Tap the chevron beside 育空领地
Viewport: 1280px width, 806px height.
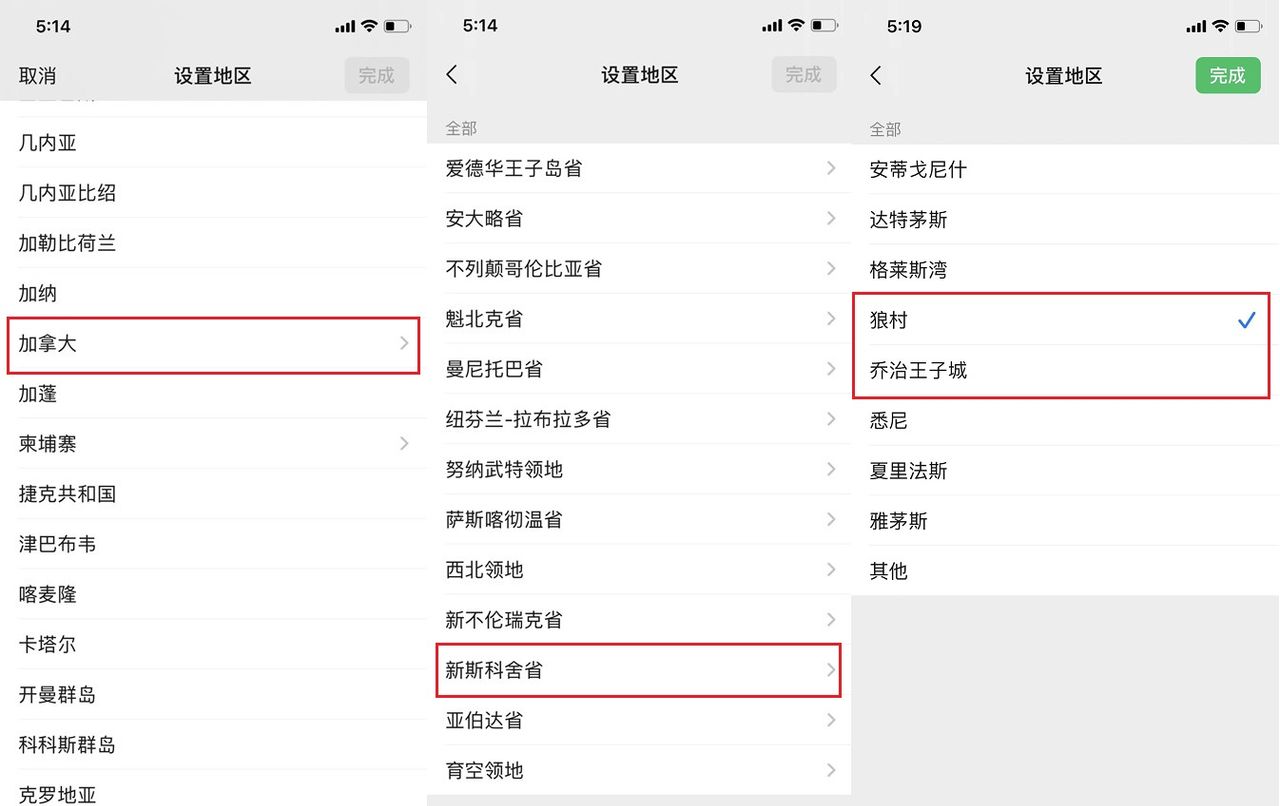point(830,770)
